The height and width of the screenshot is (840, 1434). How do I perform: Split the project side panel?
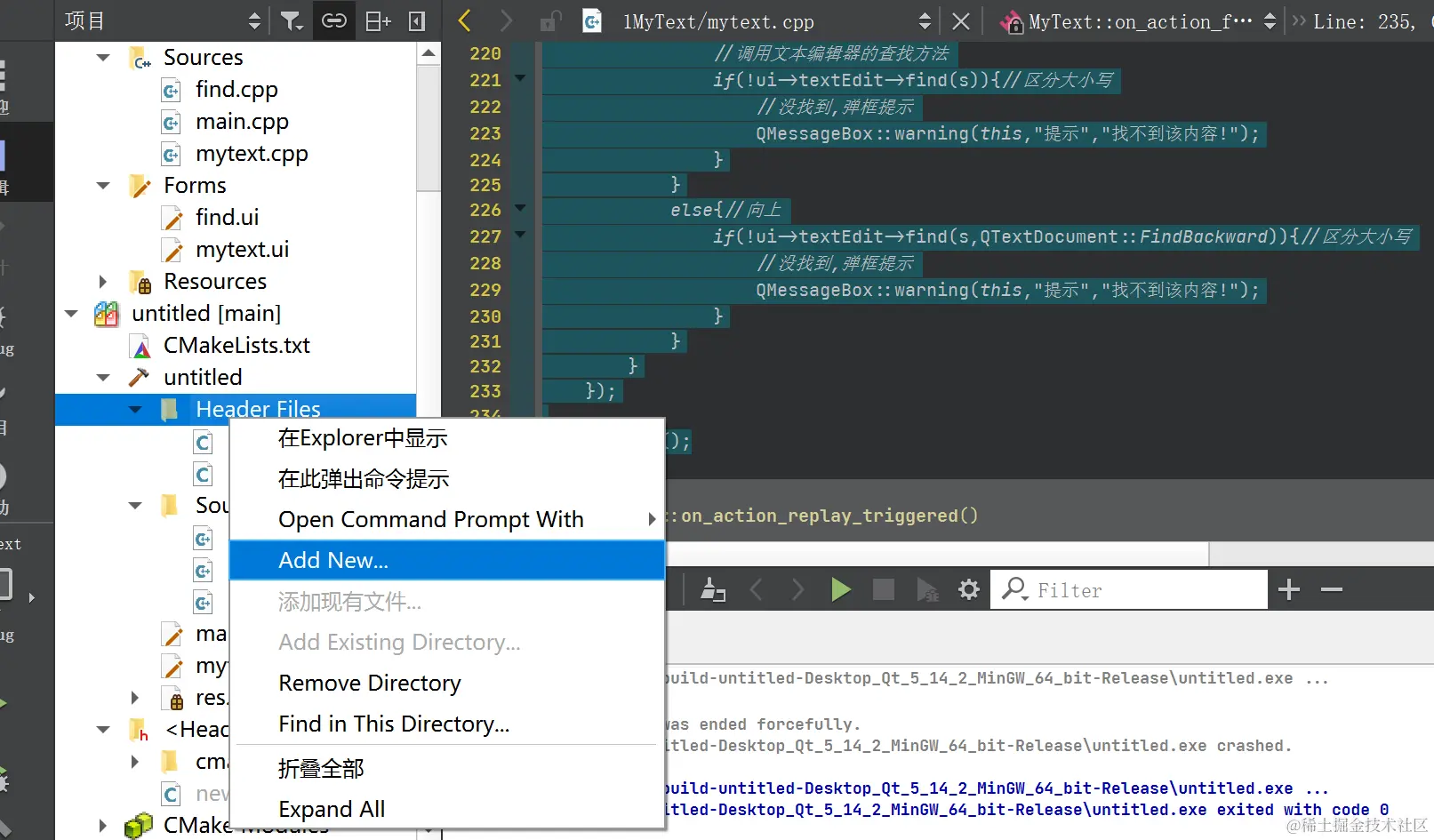click(378, 20)
